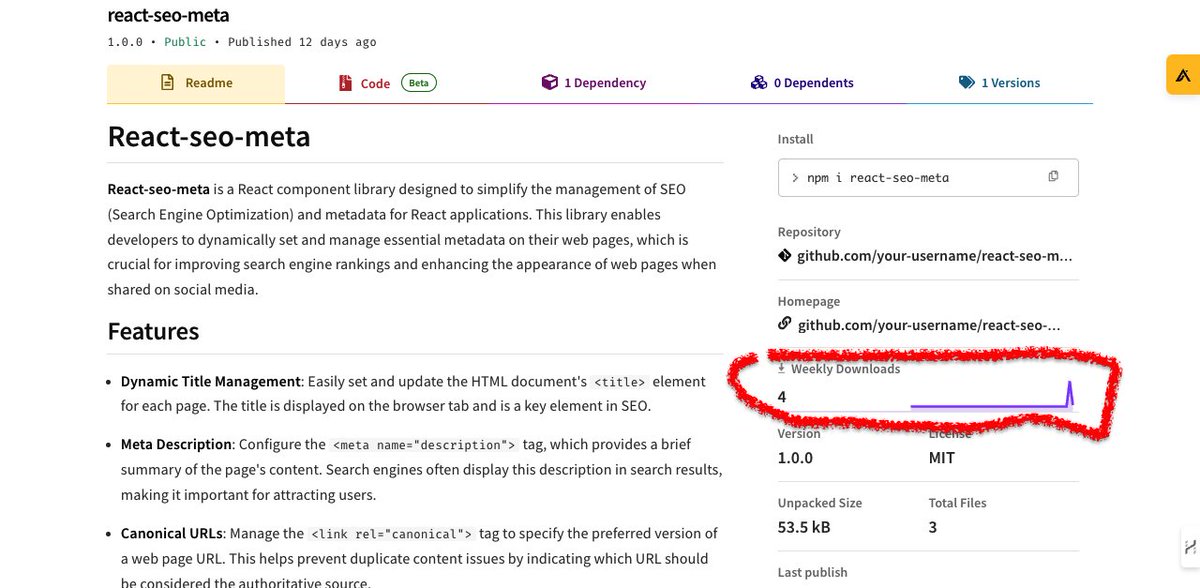The height and width of the screenshot is (588, 1200).
Task: Click the Public label under package name
Action: click(185, 42)
